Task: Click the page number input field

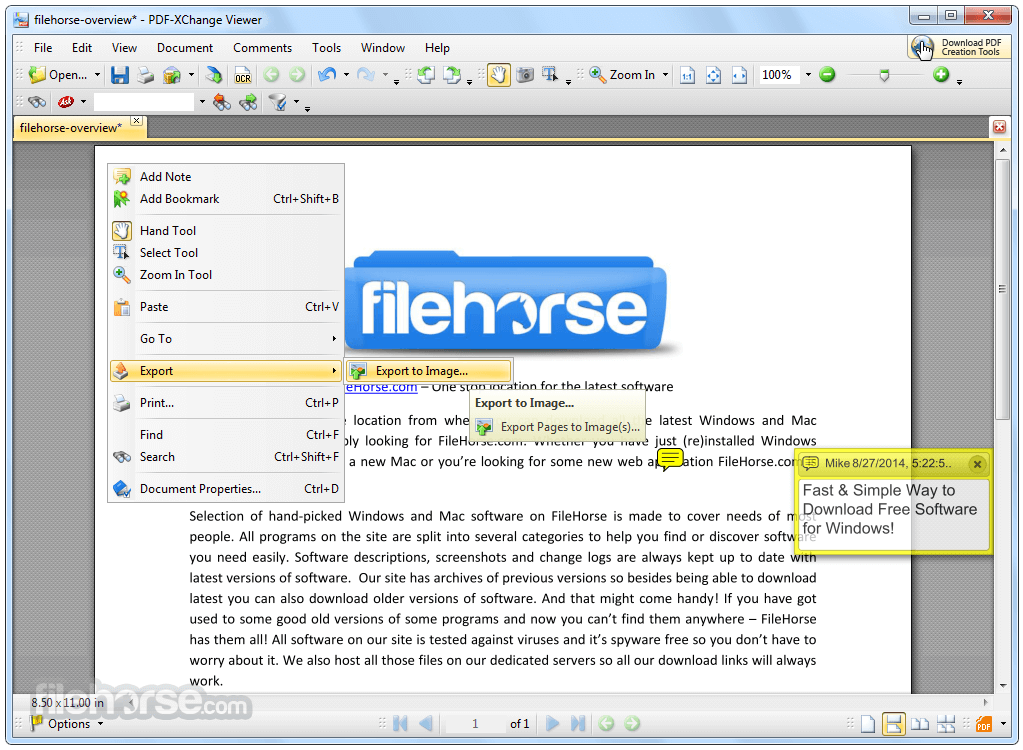Action: pyautogui.click(x=475, y=723)
